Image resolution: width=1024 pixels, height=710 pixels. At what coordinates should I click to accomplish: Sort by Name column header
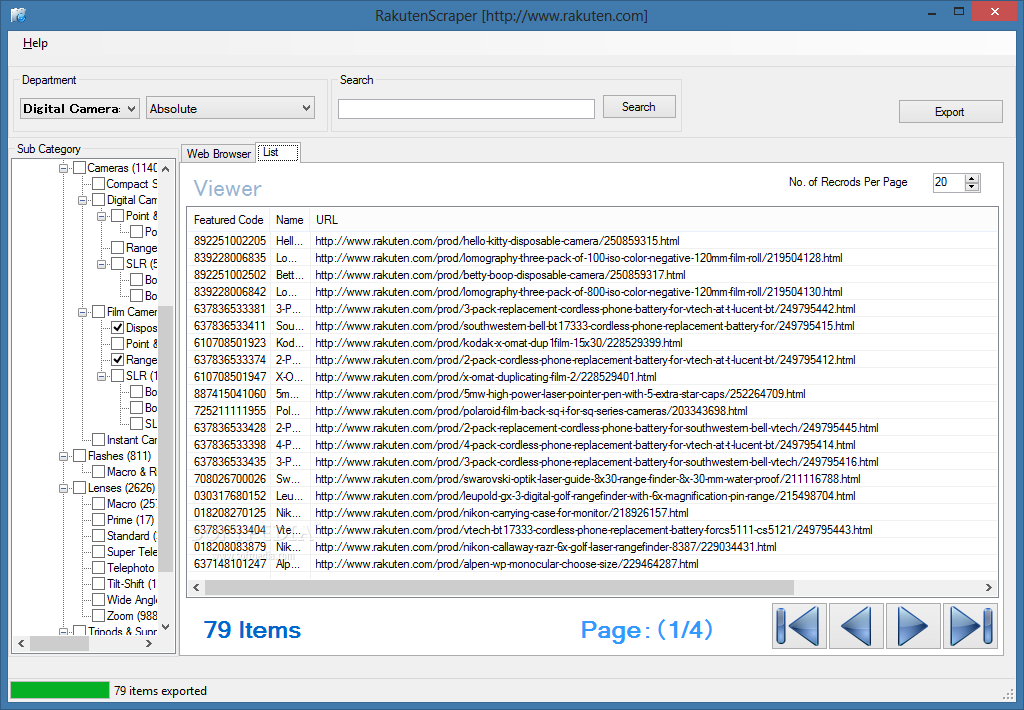point(289,220)
